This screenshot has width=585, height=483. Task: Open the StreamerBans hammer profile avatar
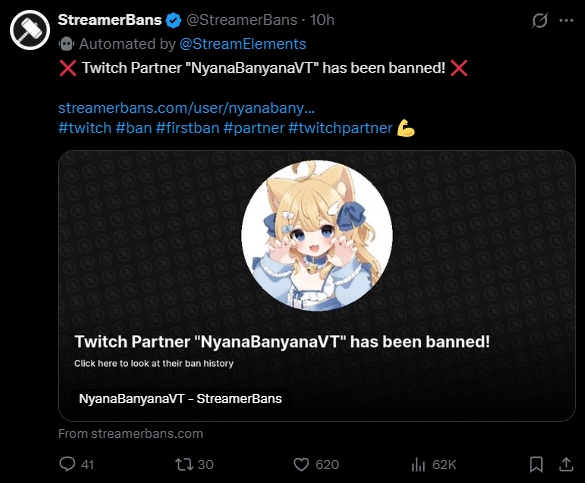coord(30,30)
